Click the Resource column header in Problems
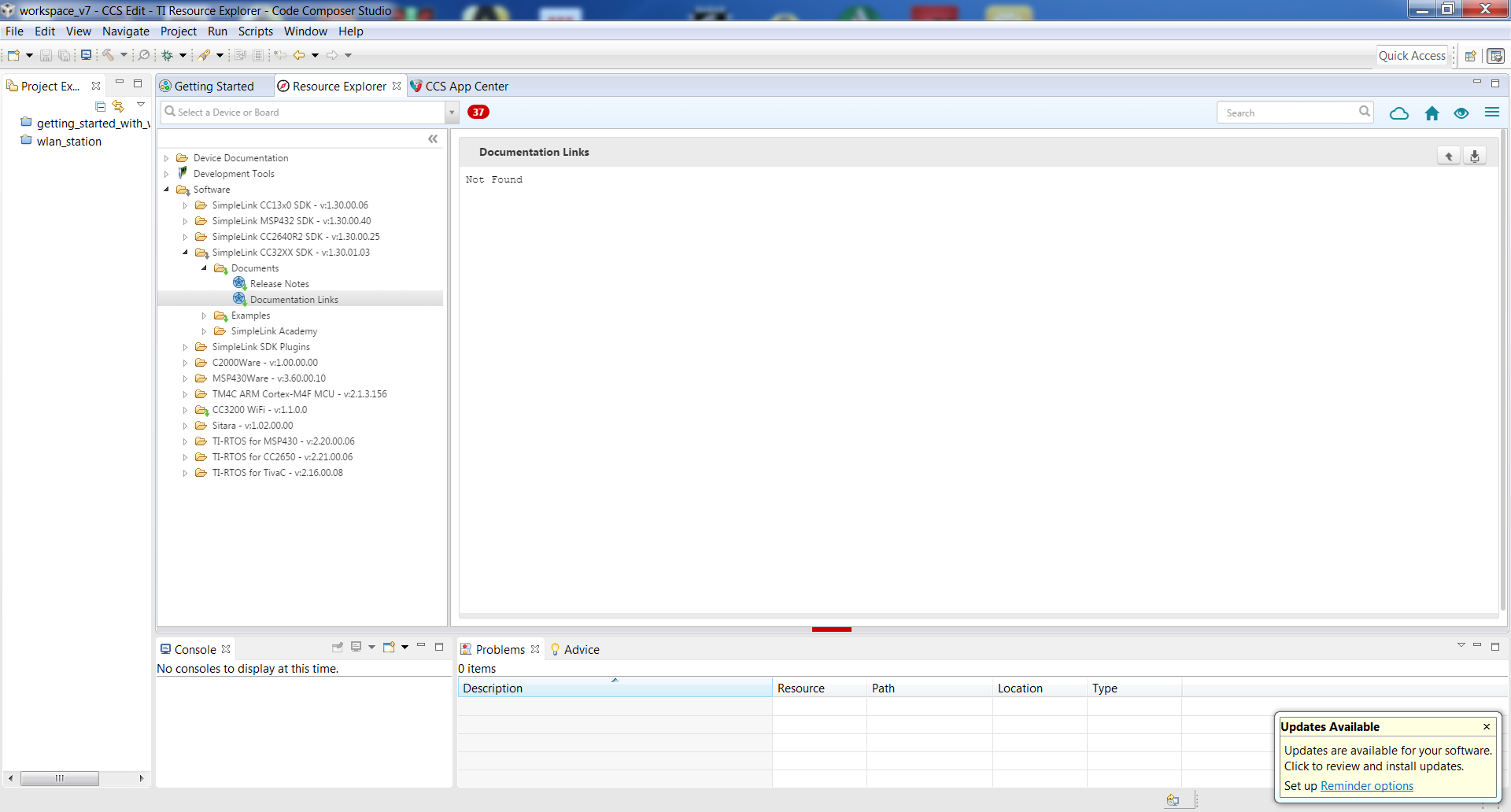This screenshot has height=812, width=1511. point(819,688)
